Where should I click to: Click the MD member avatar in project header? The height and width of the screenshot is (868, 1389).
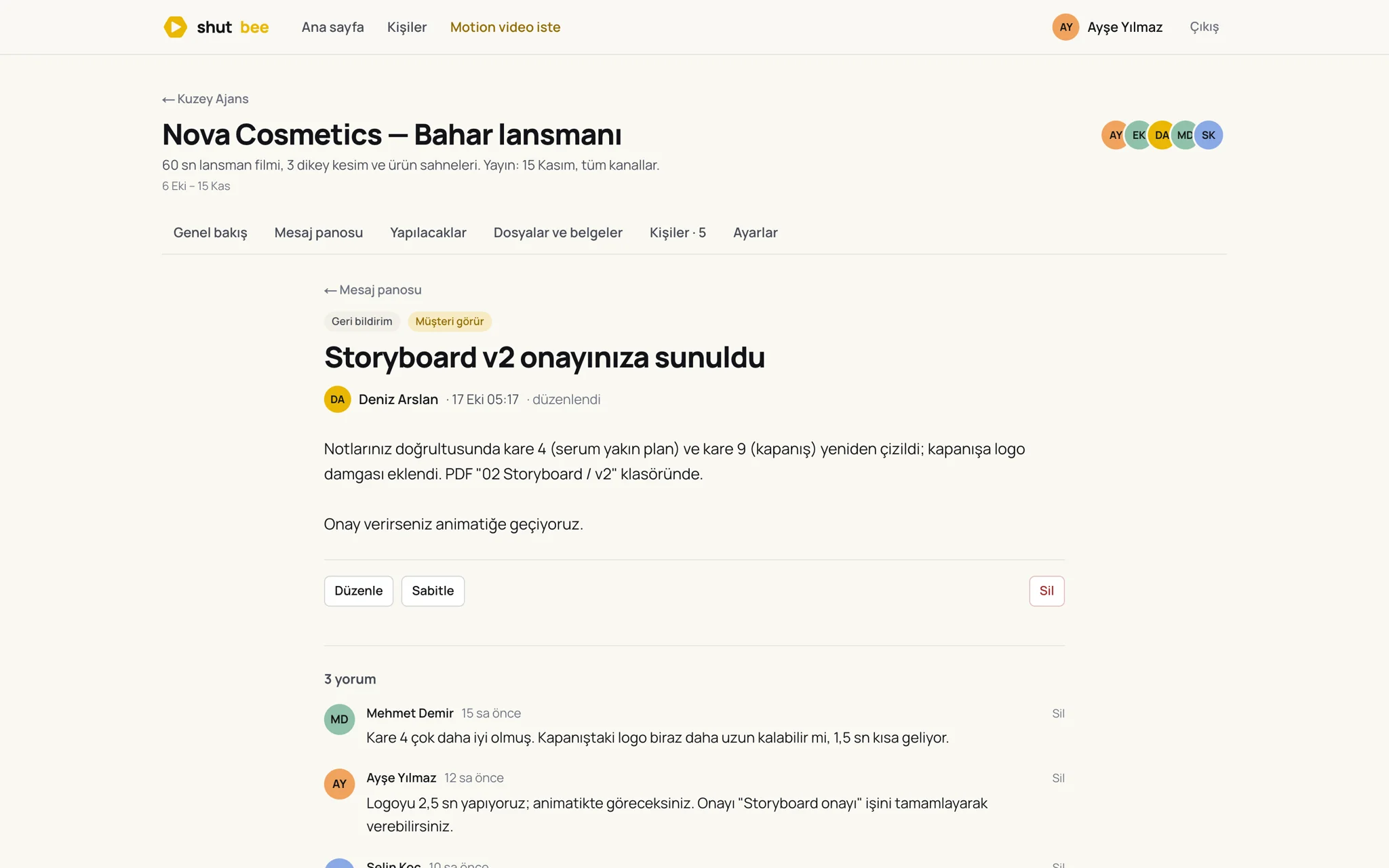click(x=1185, y=135)
